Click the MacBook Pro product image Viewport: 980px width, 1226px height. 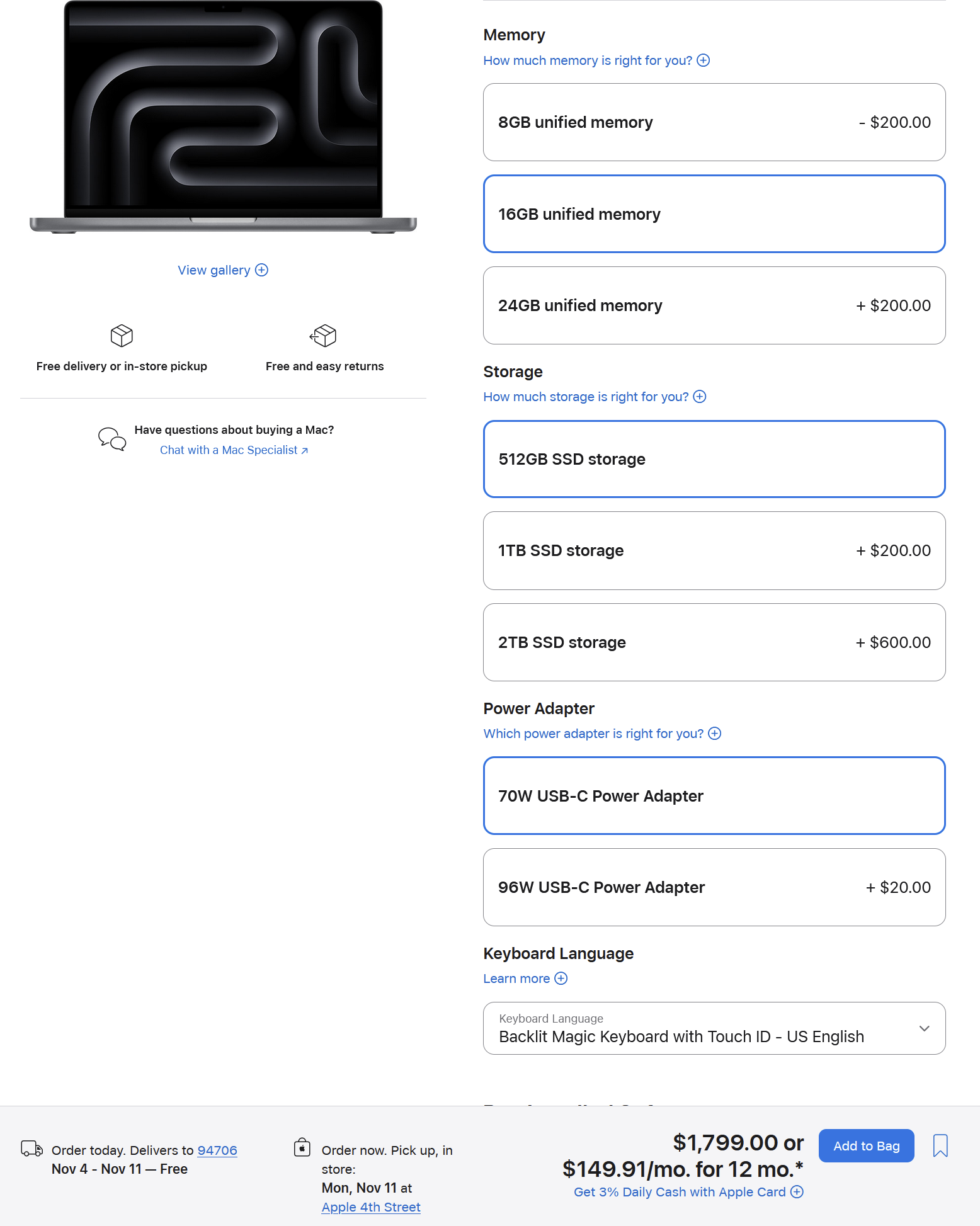[223, 117]
